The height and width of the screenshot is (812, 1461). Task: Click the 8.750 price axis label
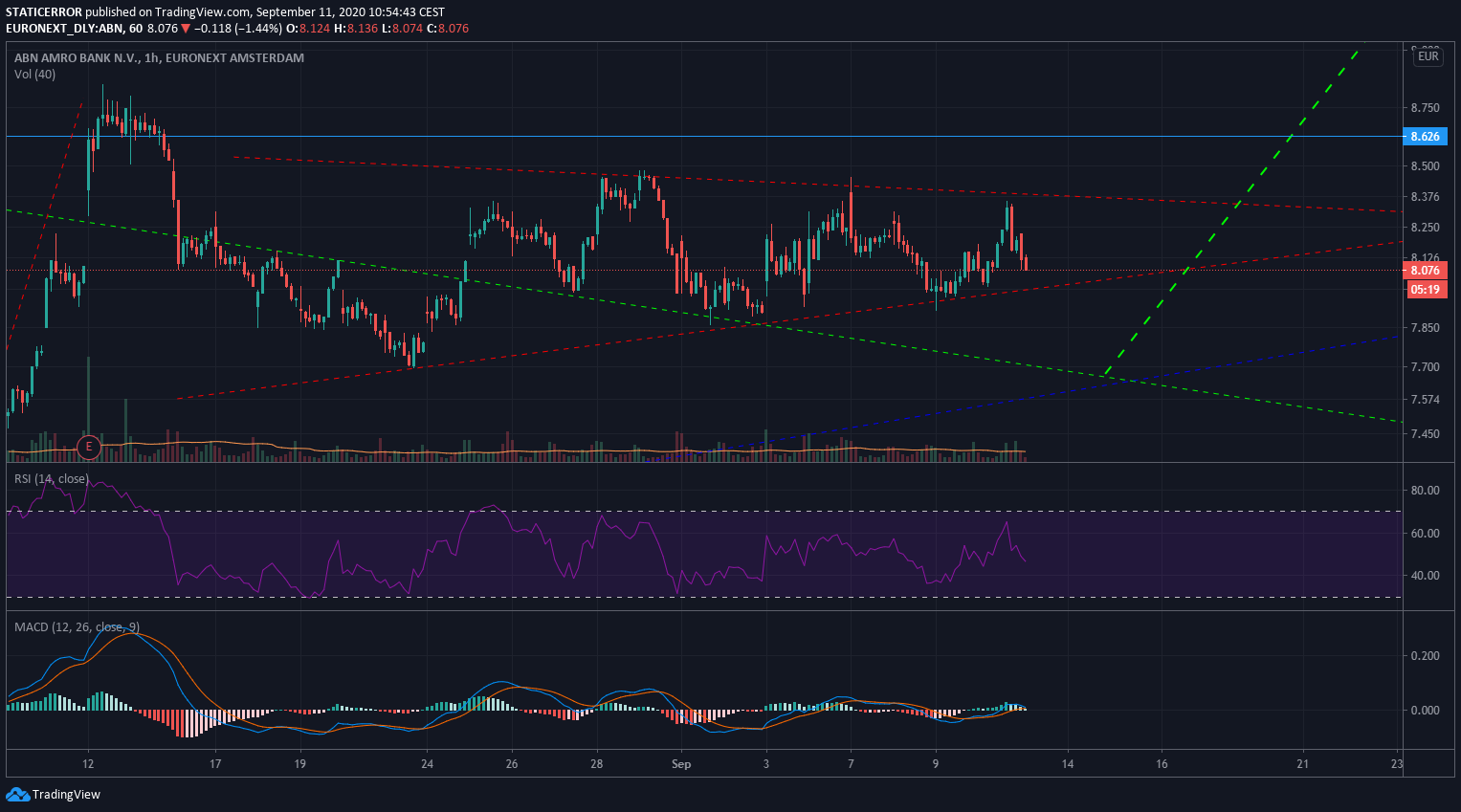click(x=1425, y=108)
